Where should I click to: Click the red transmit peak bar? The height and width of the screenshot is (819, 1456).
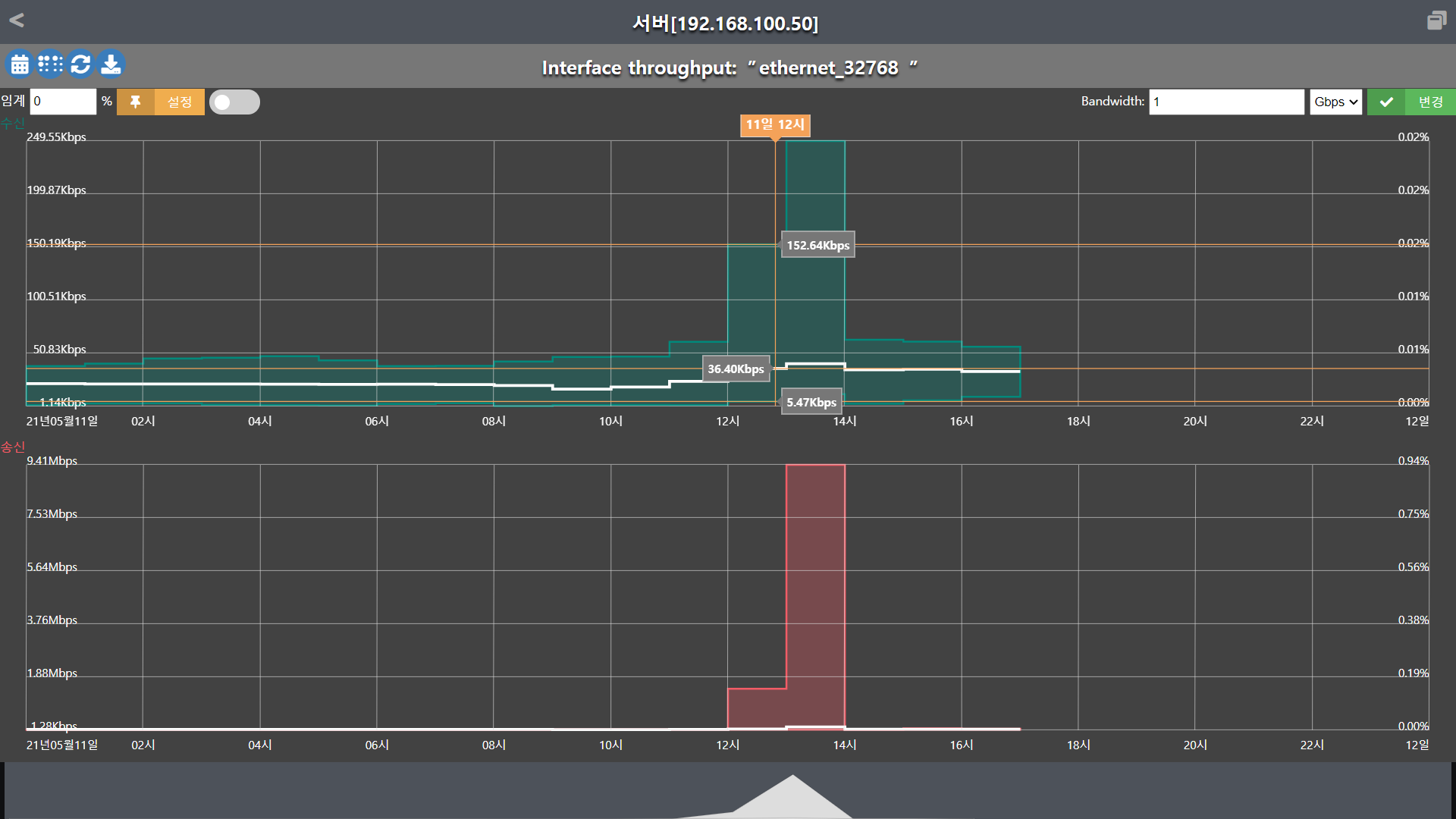815,595
